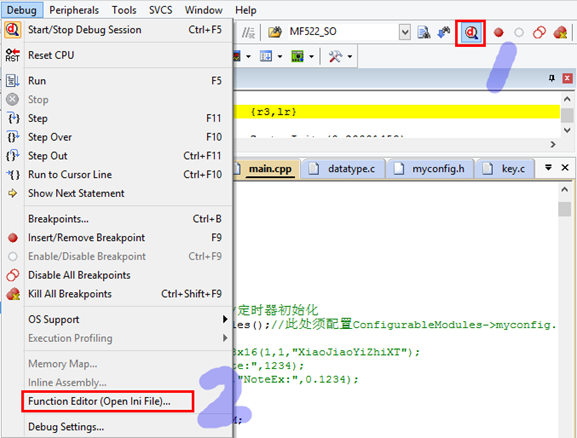Click Show Next Statement yellow arrow icon
577x438 pixels.
pyautogui.click(x=13, y=193)
